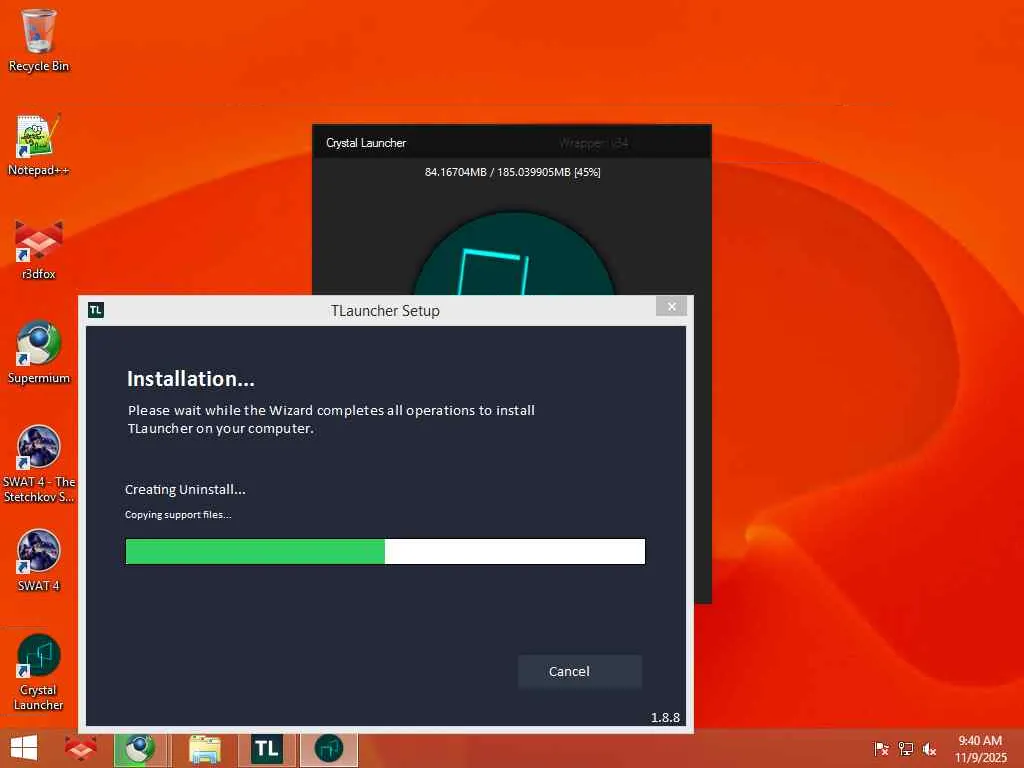Click the Copying support files... text

(178, 515)
